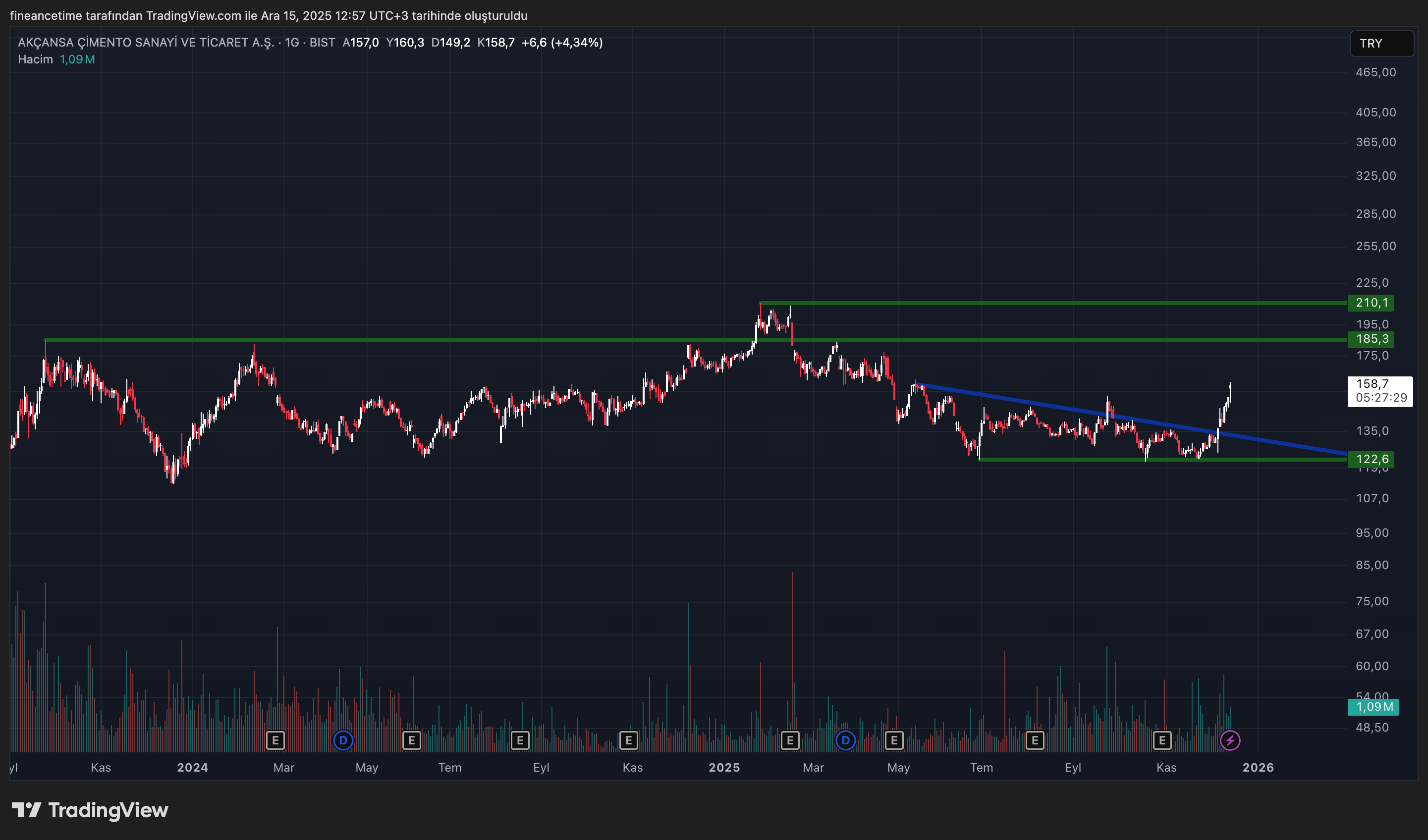The height and width of the screenshot is (840, 1428).
Task: Open the earnings marker at May 2025
Action: (894, 740)
